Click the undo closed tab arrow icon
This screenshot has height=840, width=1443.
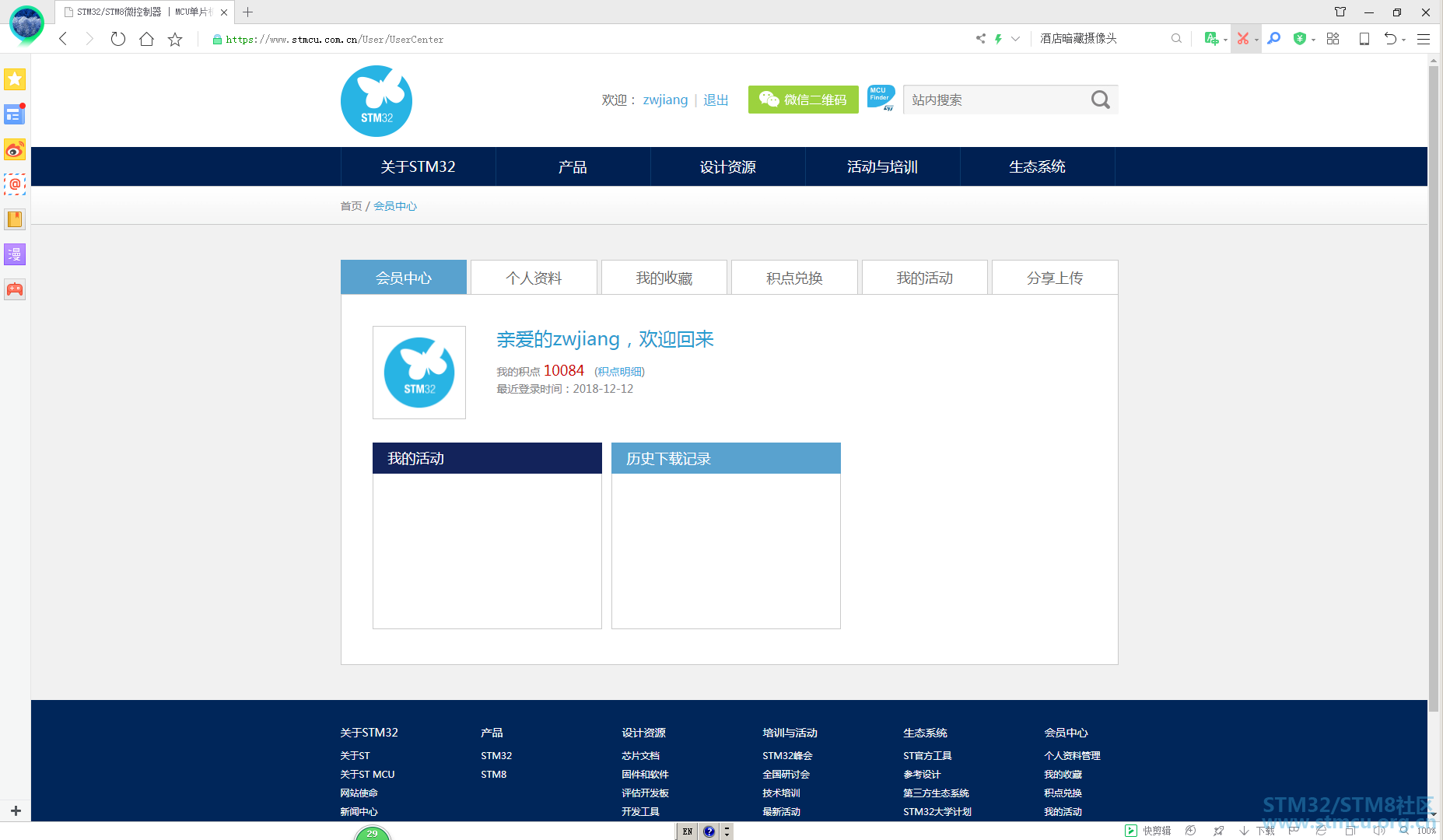coord(1390,38)
